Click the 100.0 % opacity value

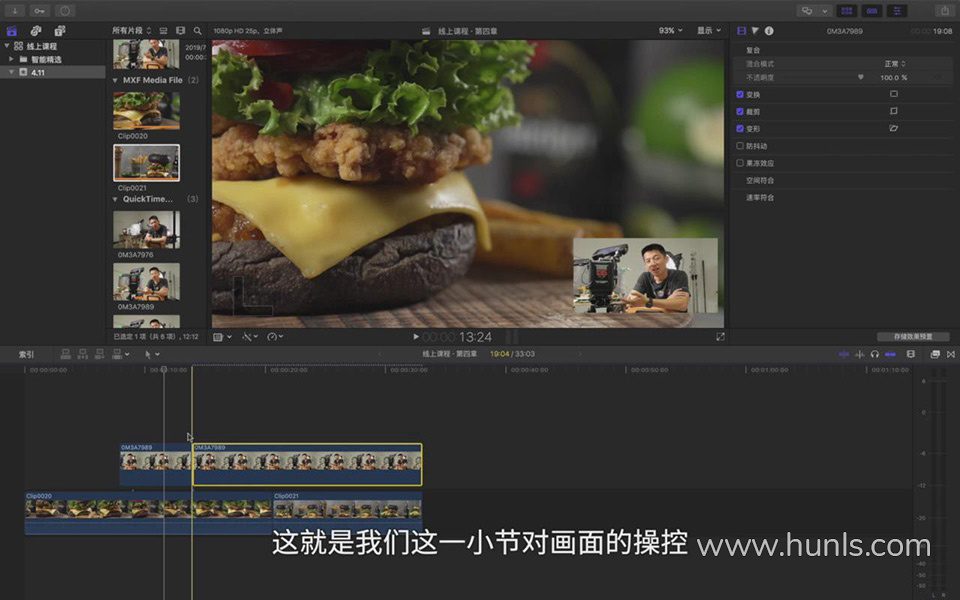894,78
